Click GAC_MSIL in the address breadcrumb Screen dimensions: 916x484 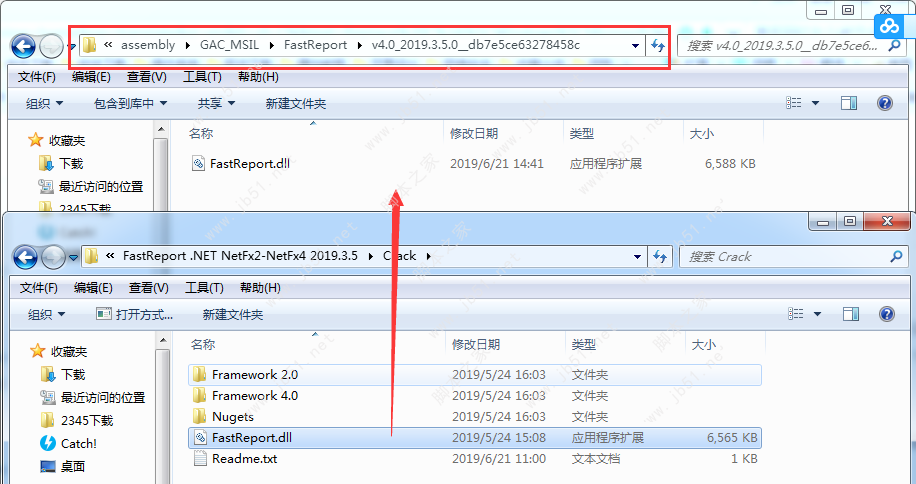tap(230, 45)
